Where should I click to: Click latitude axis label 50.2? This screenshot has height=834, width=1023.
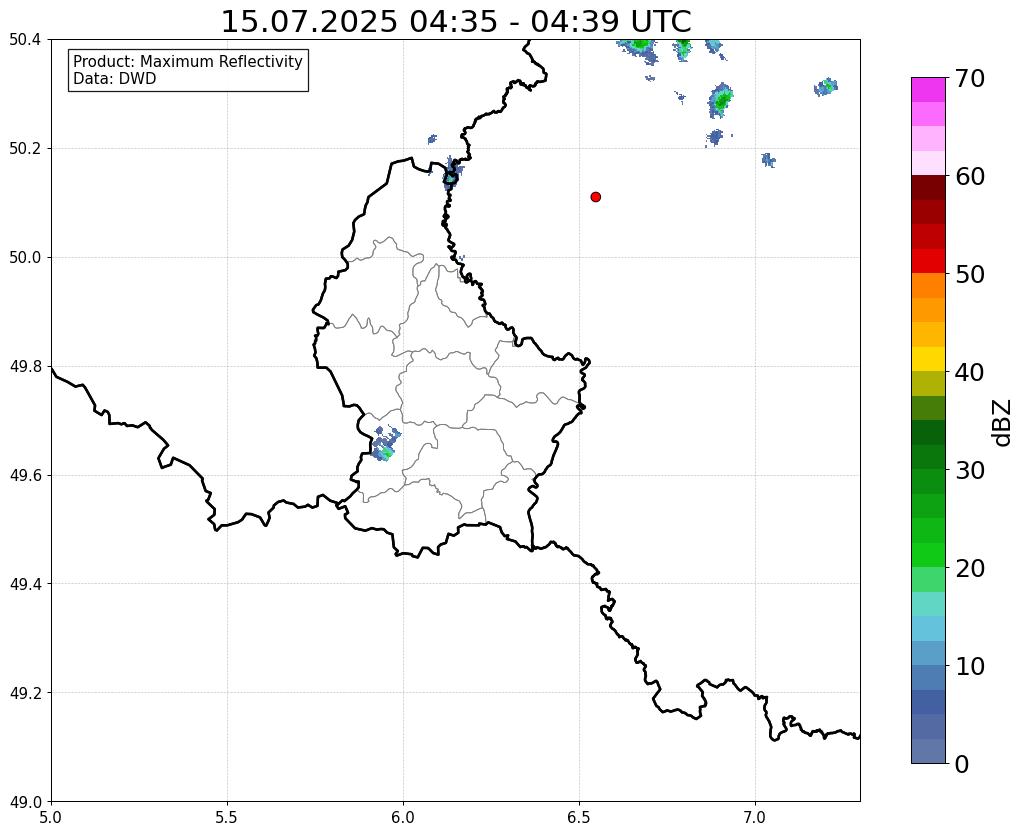click(x=25, y=149)
